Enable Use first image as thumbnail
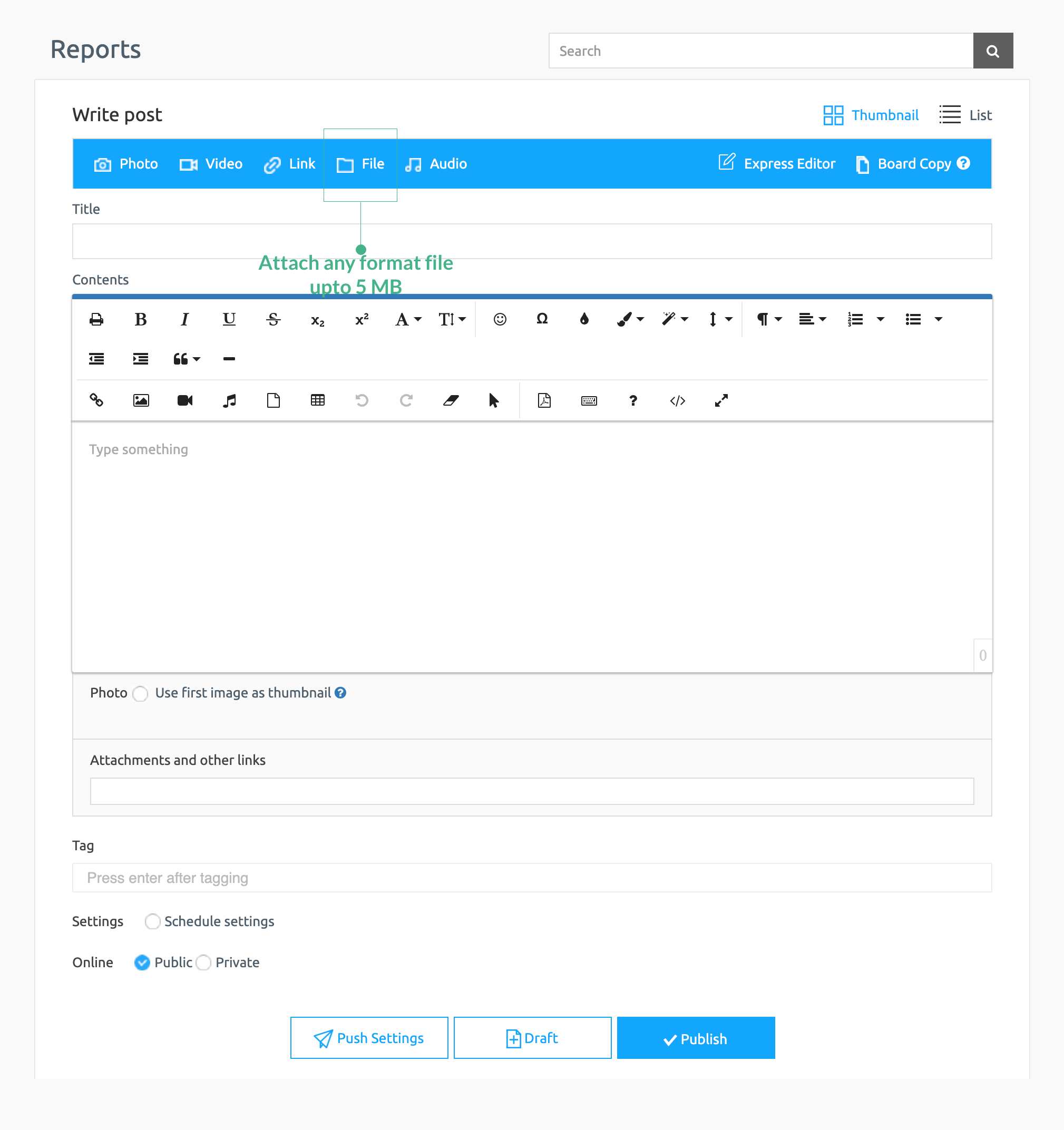 140,694
